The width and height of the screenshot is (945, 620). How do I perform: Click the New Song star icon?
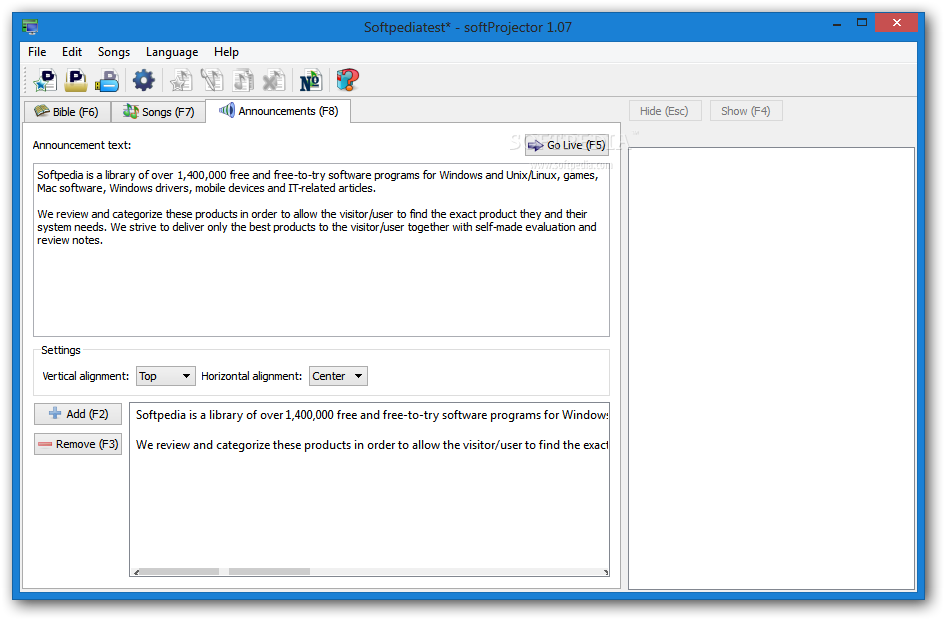click(x=181, y=80)
